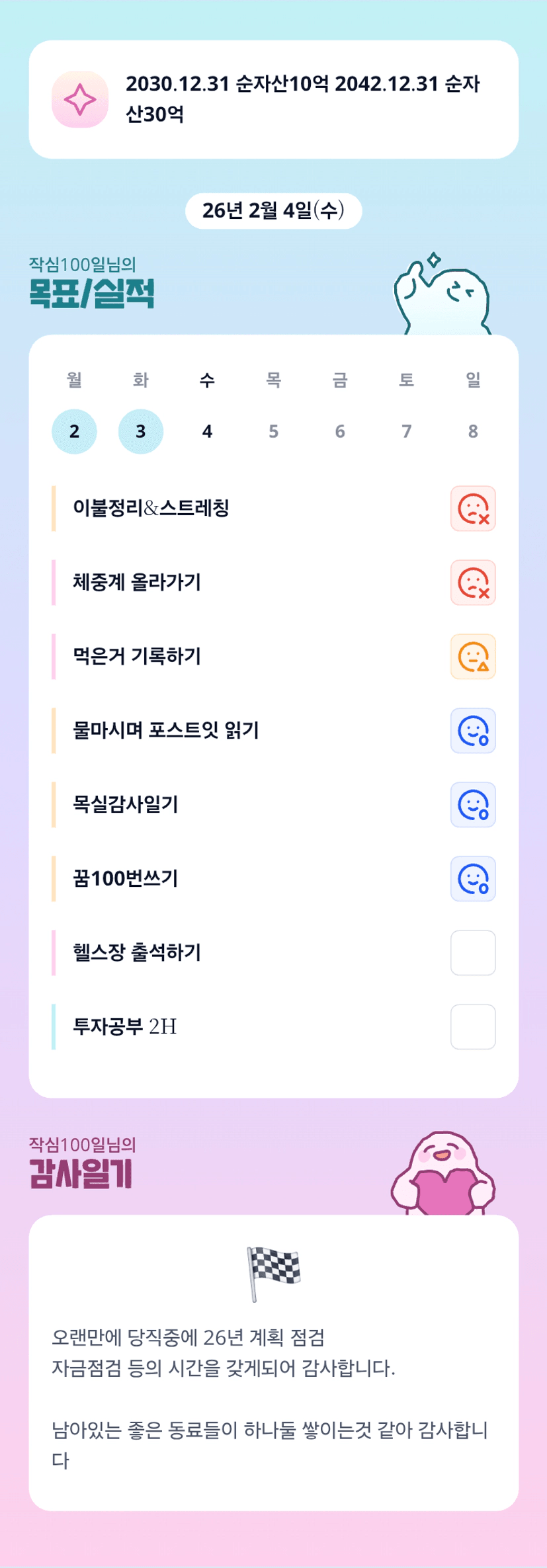Click the blue smiley beside 목실감사일기

click(x=473, y=805)
